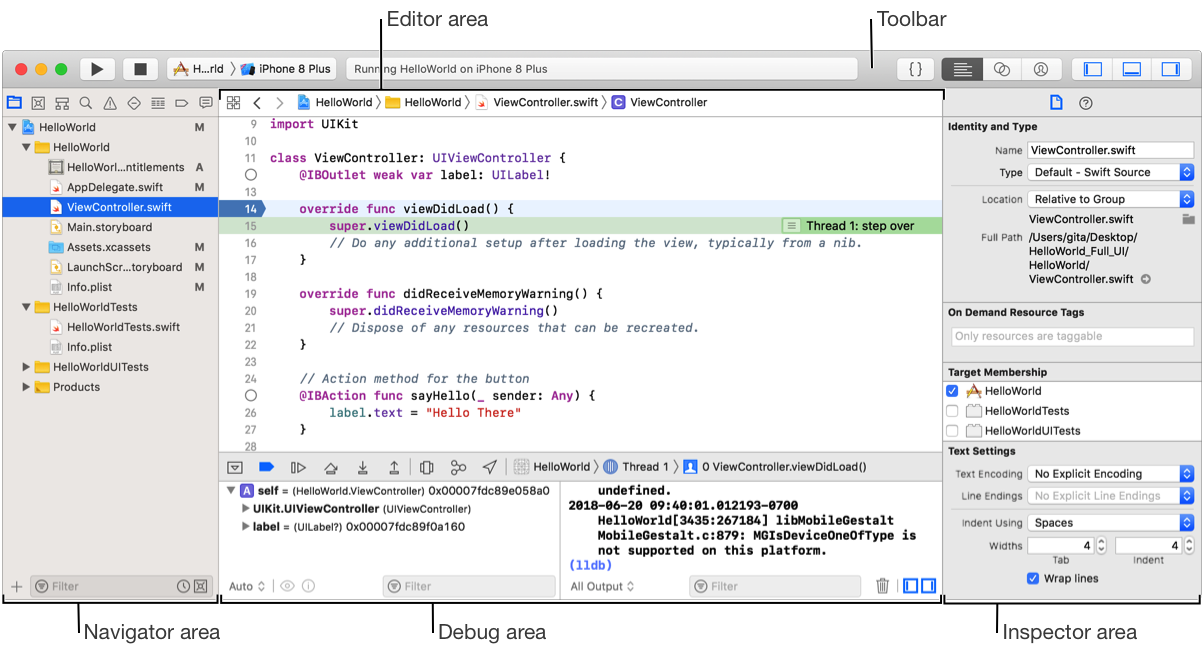Open the find navigator magnifier tab

[x=86, y=103]
